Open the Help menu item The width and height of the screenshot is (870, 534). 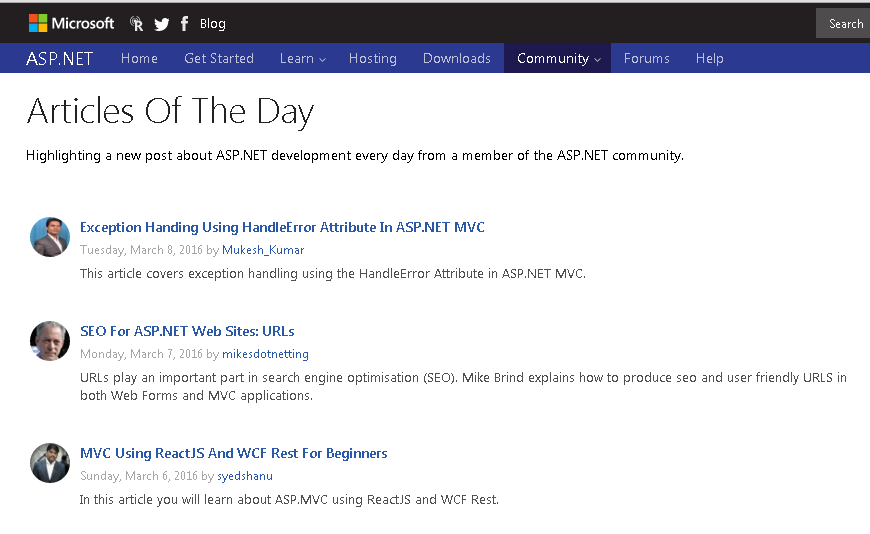pyautogui.click(x=710, y=58)
